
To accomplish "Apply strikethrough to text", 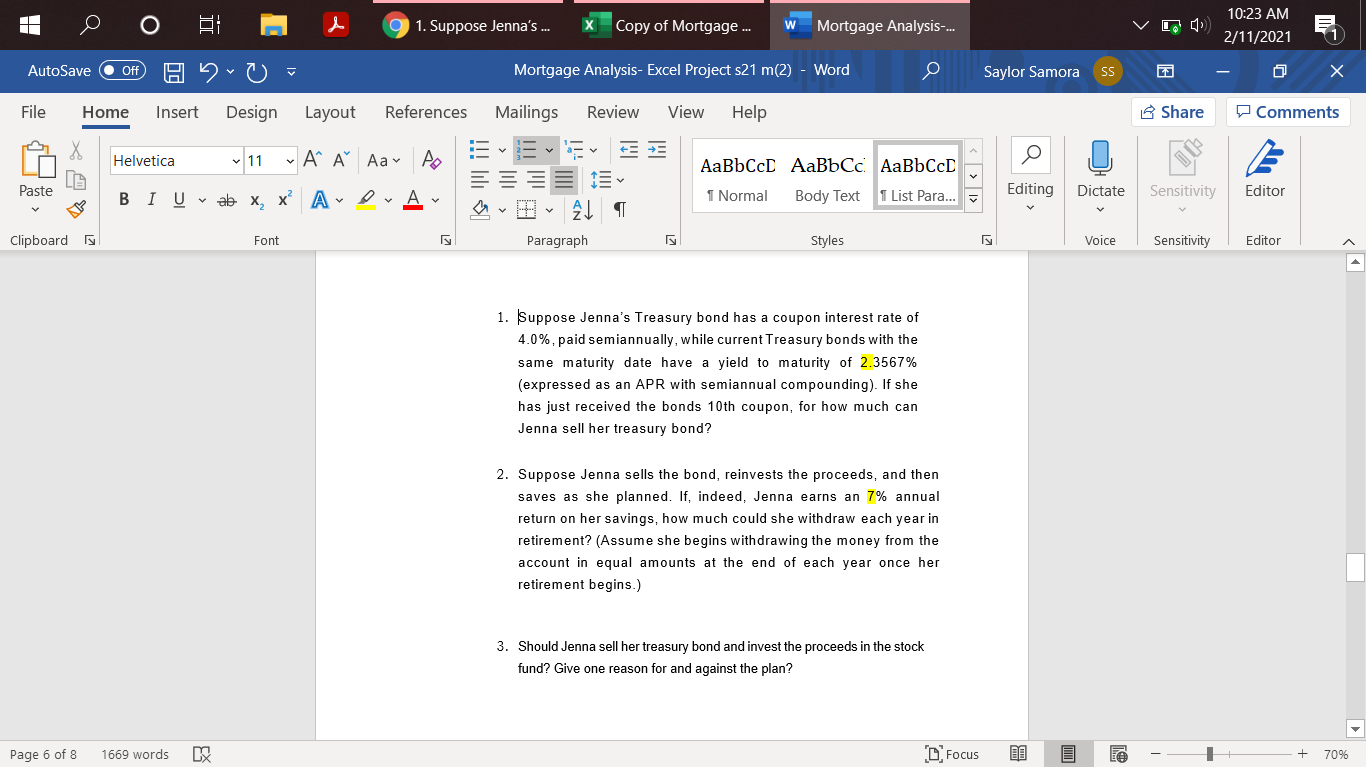I will click(x=225, y=199).
